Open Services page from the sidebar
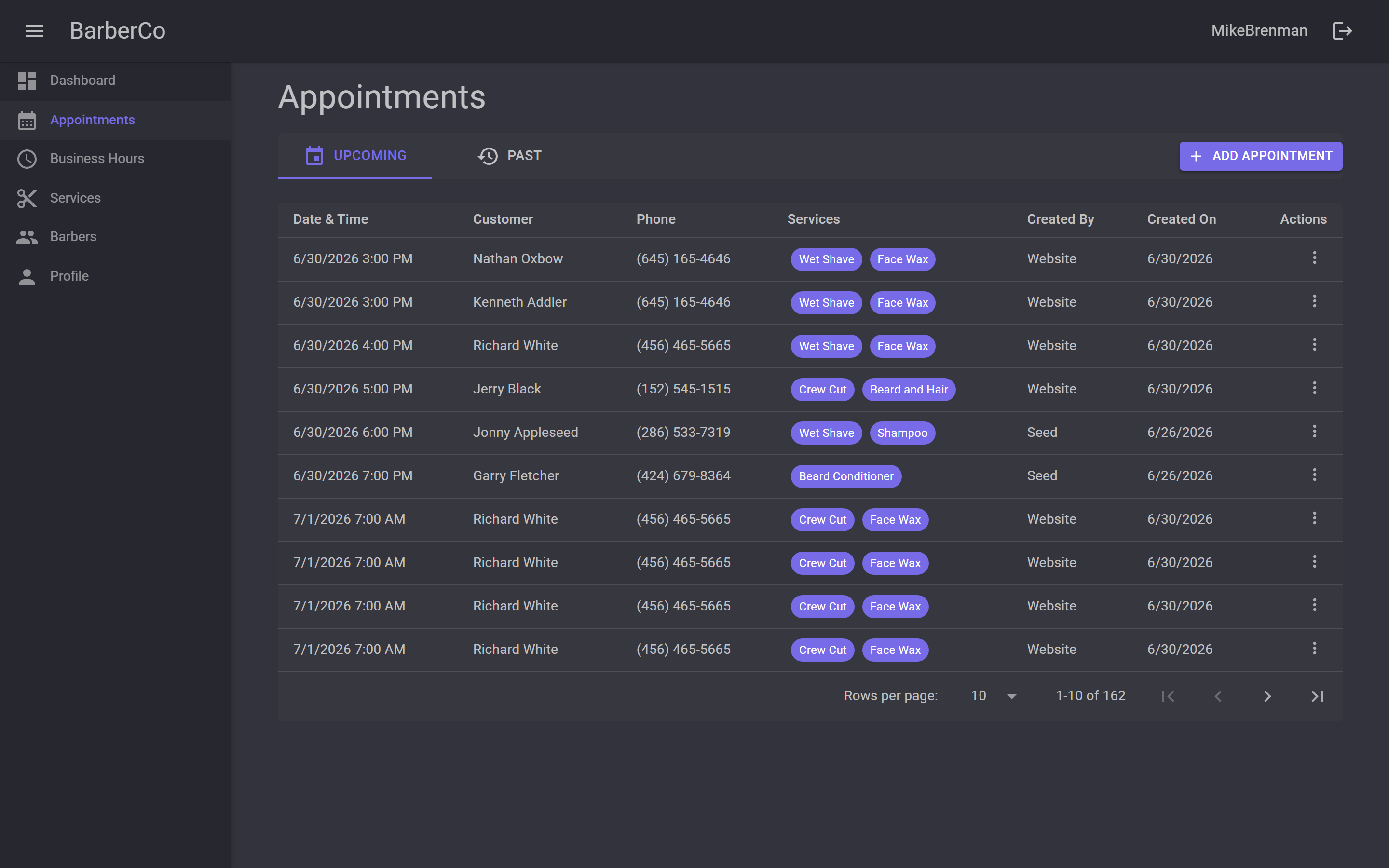 pos(116,198)
